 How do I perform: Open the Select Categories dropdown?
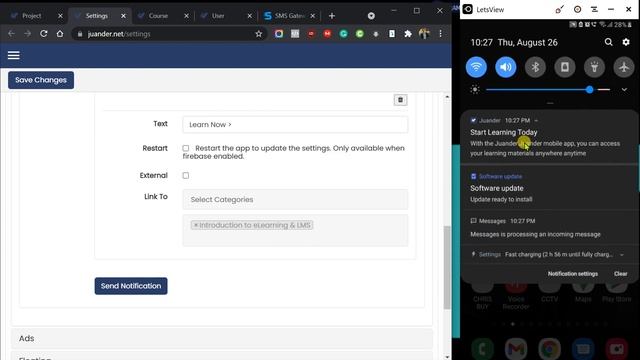tap(295, 200)
